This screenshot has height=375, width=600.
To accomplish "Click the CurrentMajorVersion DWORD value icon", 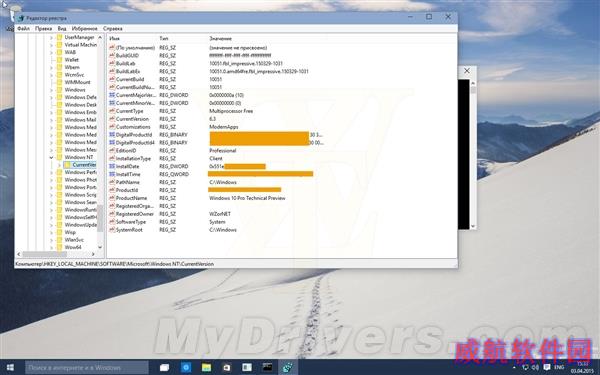I will tap(112, 95).
